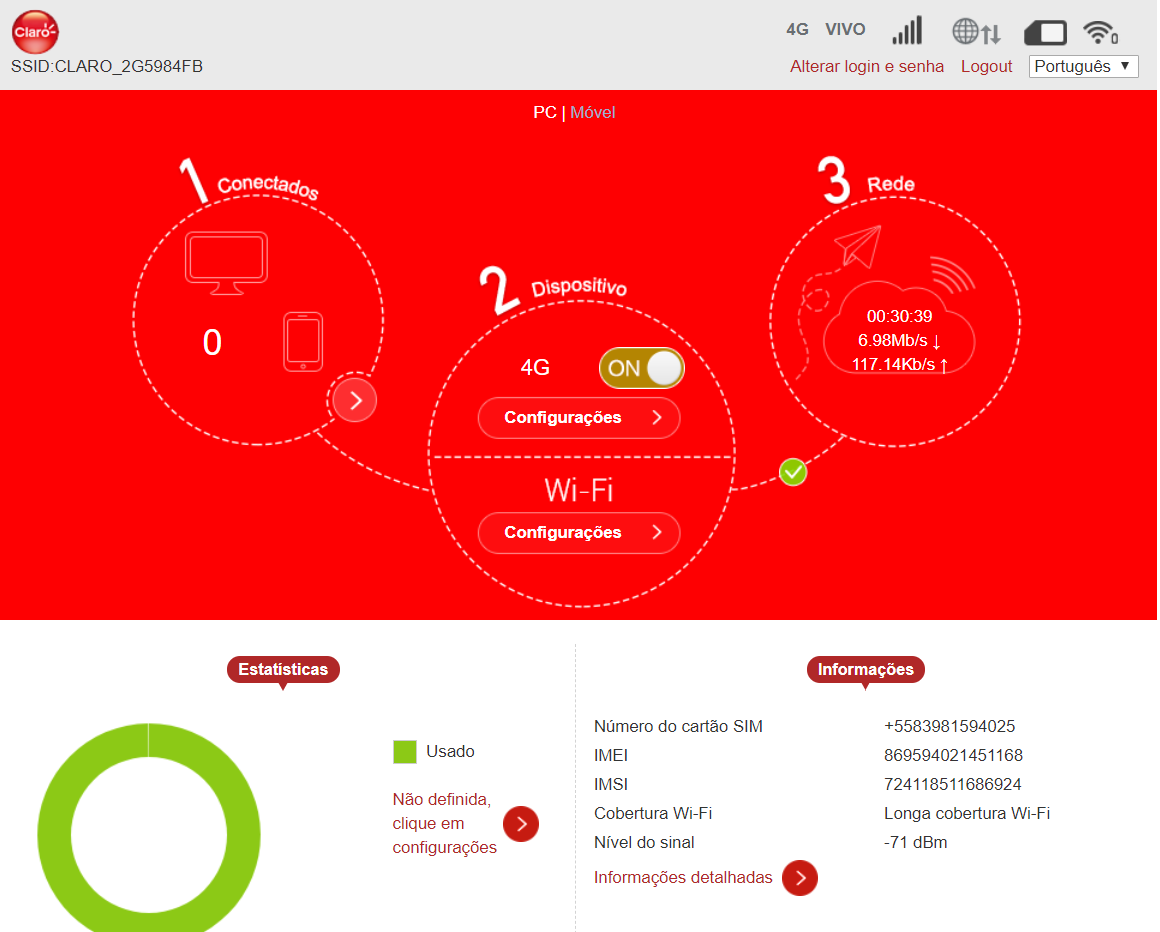Click Alterar login e senha link

(867, 67)
